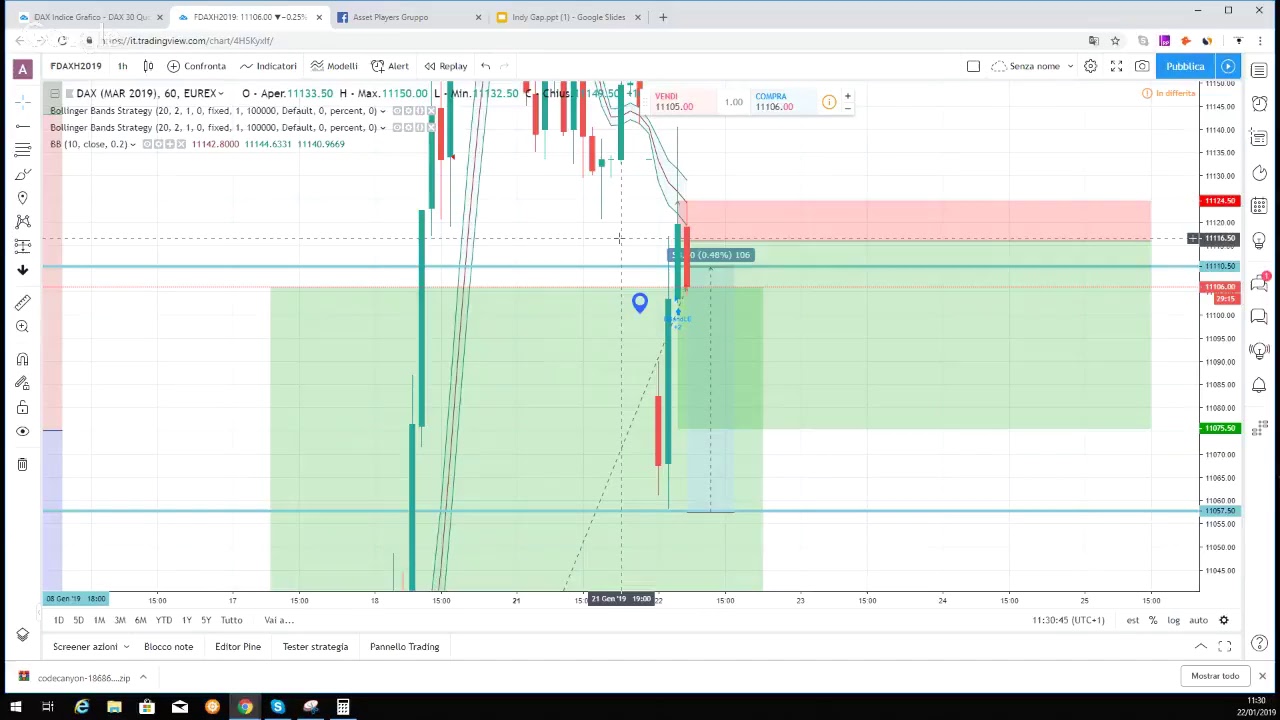The width and height of the screenshot is (1280, 720).
Task: Open the private chats panel icon
Action: coord(1259,317)
